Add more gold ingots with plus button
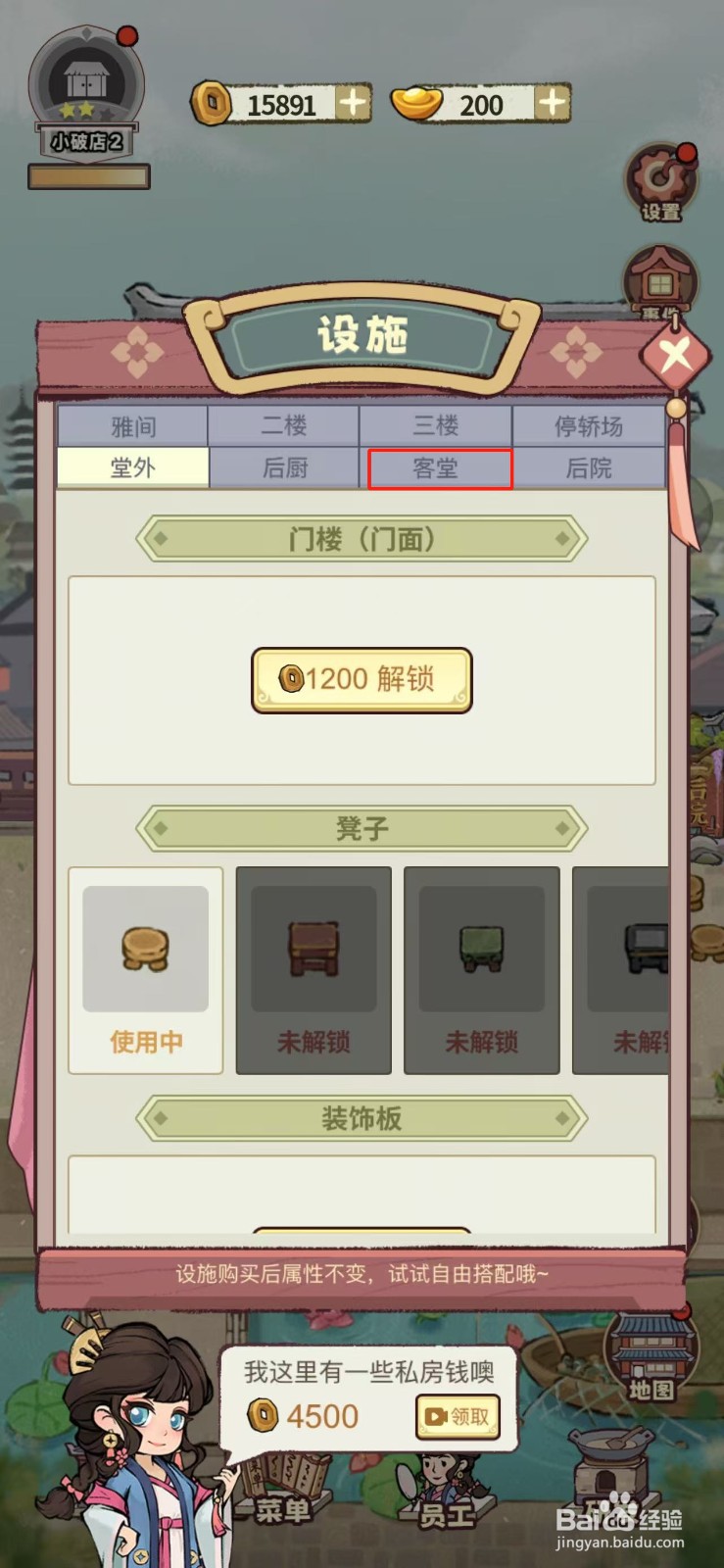 [553, 103]
